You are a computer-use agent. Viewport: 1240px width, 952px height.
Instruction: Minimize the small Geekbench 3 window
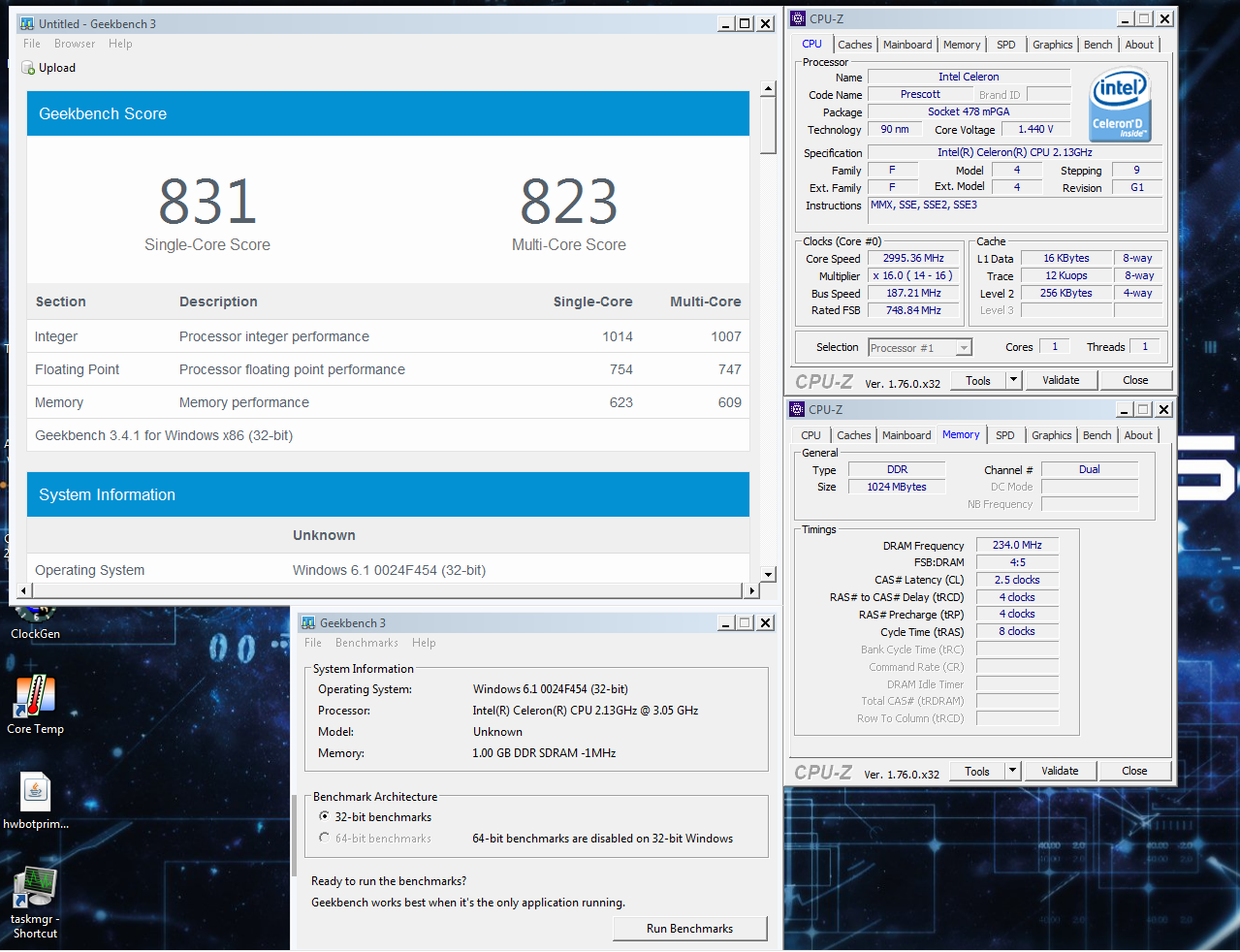point(725,622)
